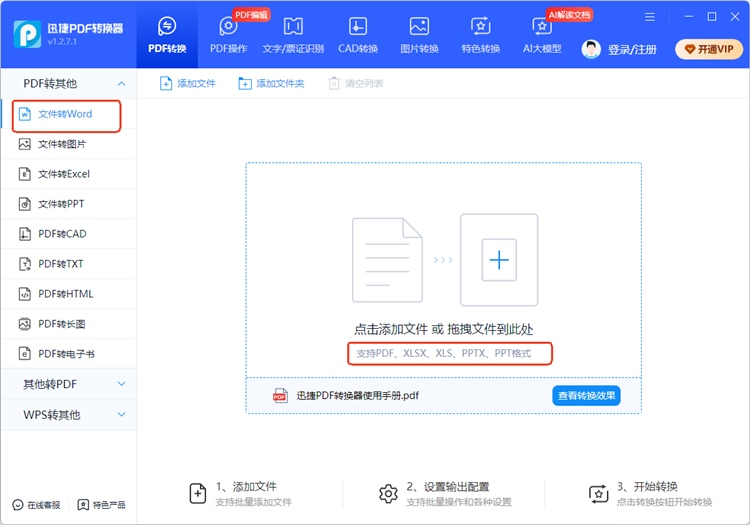Click the document page illustration
The height and width of the screenshot is (525, 750).
[387, 260]
